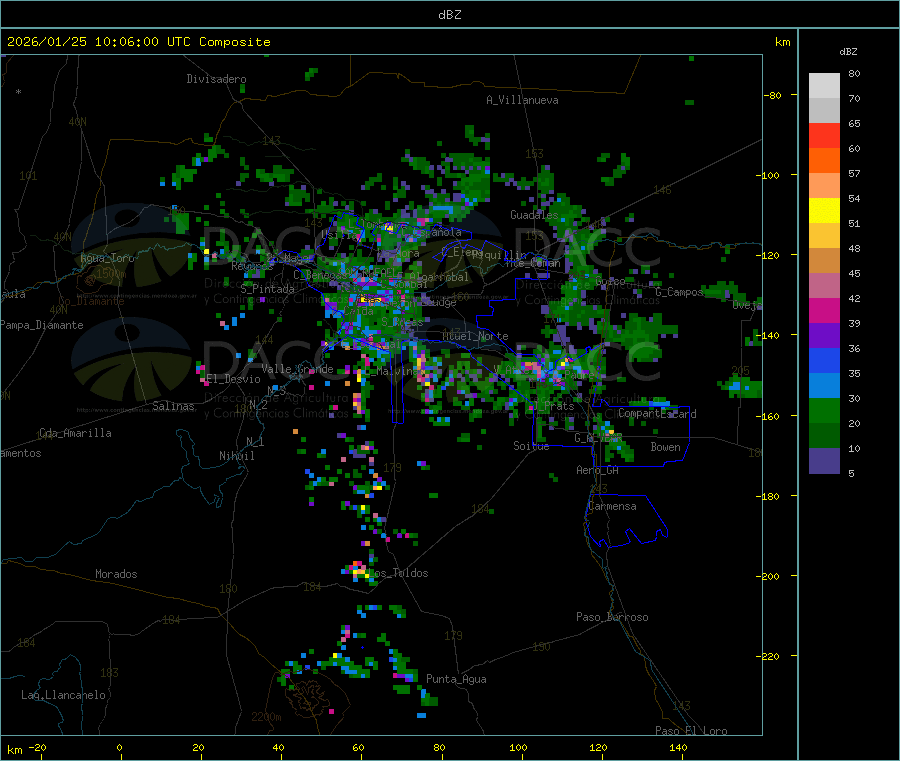Click the A_Villanueva location label

coord(522,100)
